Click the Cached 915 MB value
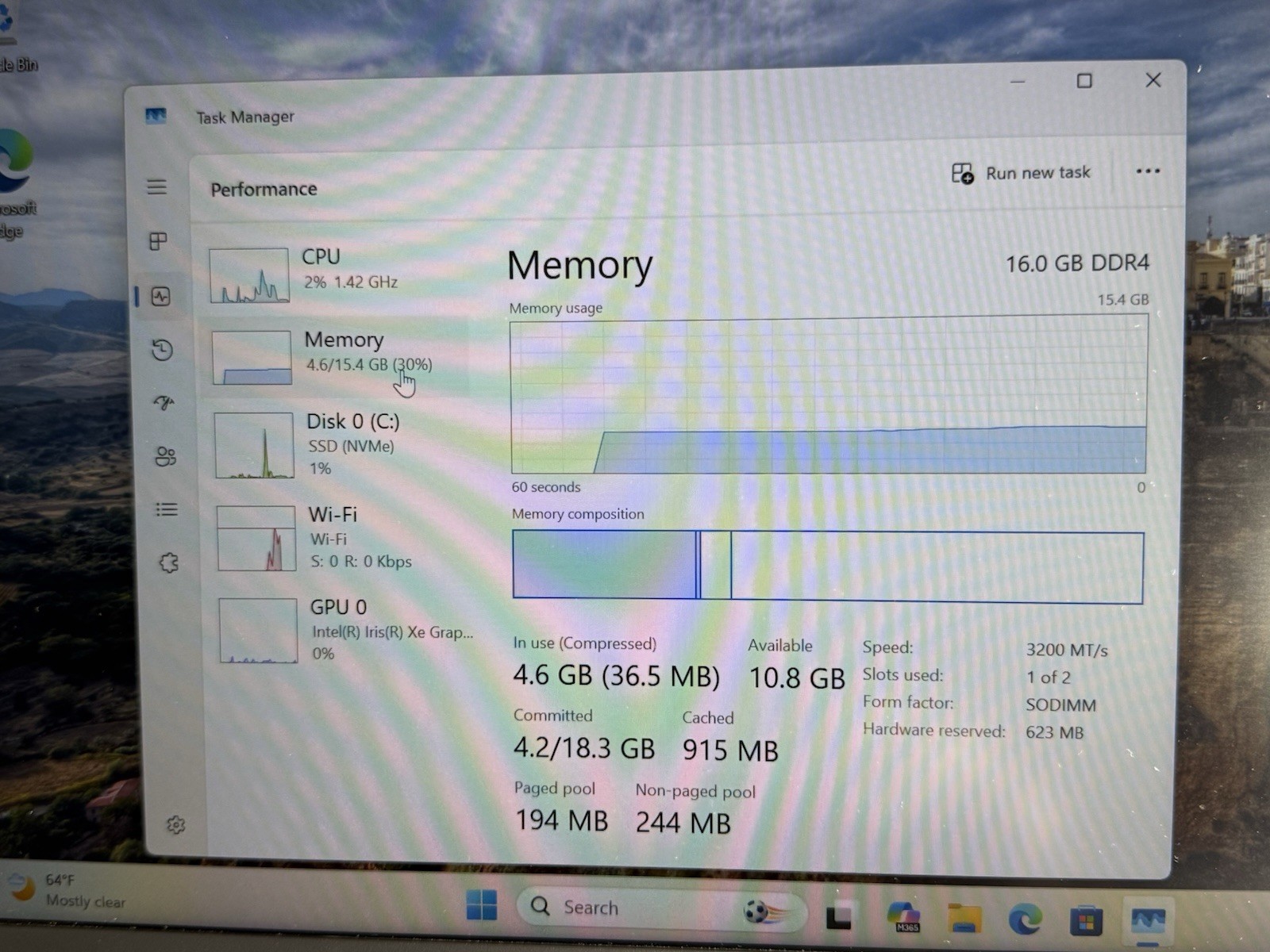Screen dimensions: 1270x952 click(x=730, y=750)
